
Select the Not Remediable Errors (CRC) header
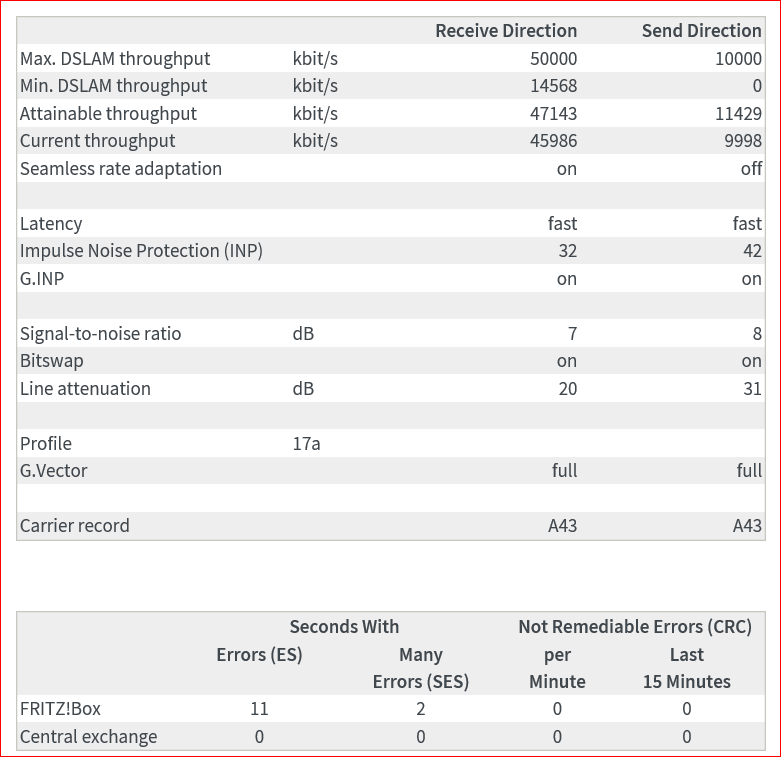coord(634,627)
